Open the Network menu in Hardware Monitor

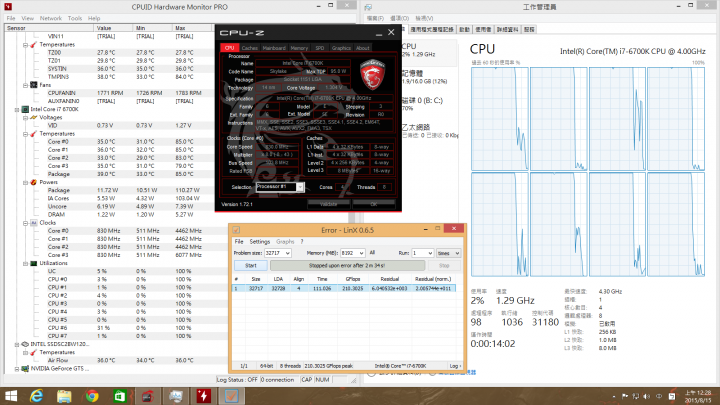(51, 18)
